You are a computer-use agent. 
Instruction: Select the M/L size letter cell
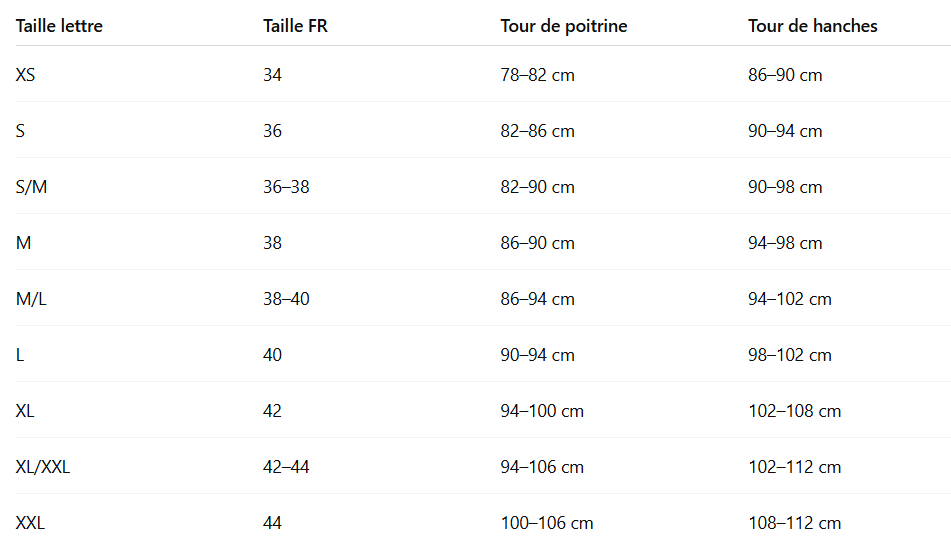pyautogui.click(x=31, y=299)
